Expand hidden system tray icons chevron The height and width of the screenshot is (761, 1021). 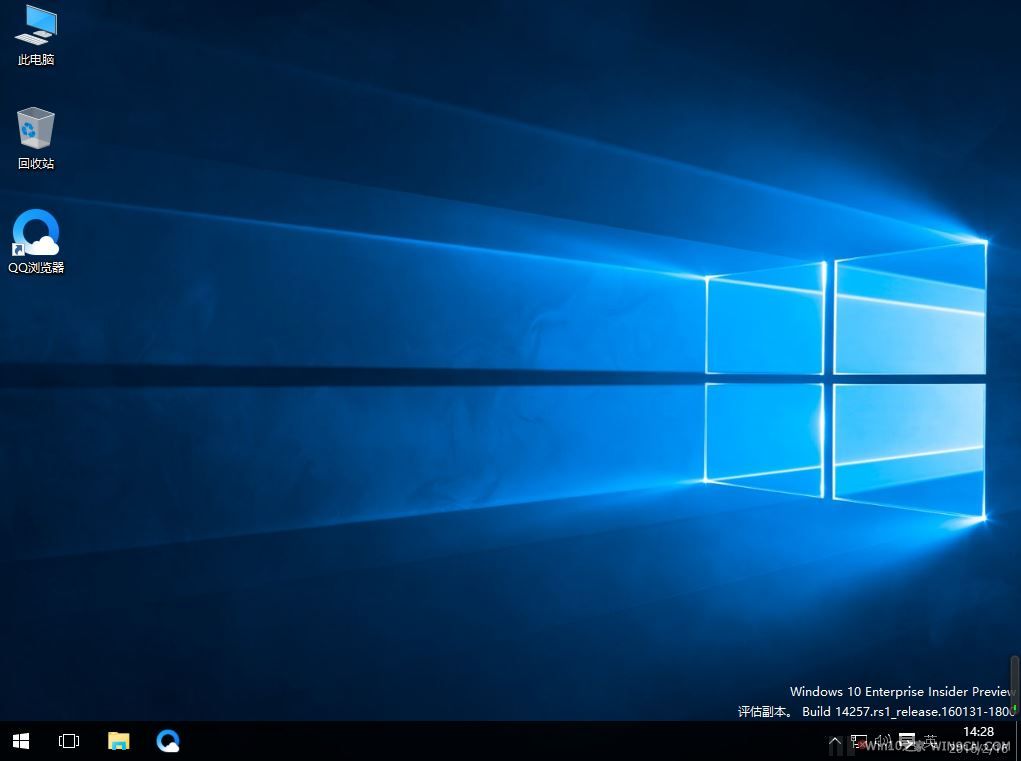(836, 742)
